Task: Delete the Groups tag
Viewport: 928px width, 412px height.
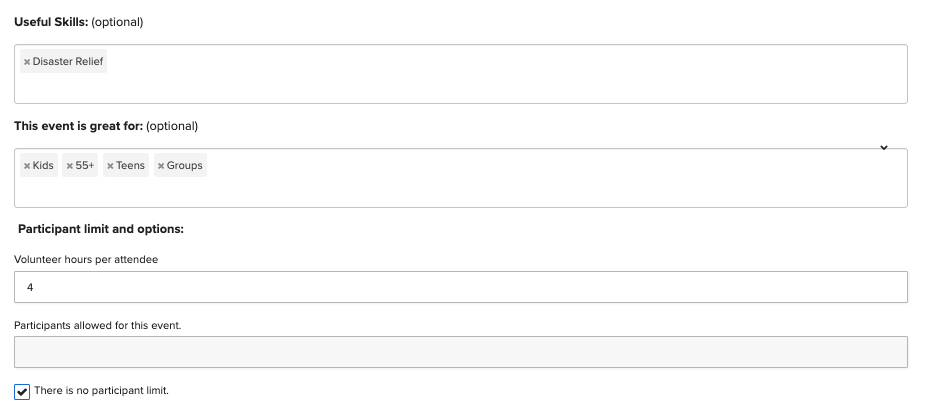Action: 161,166
